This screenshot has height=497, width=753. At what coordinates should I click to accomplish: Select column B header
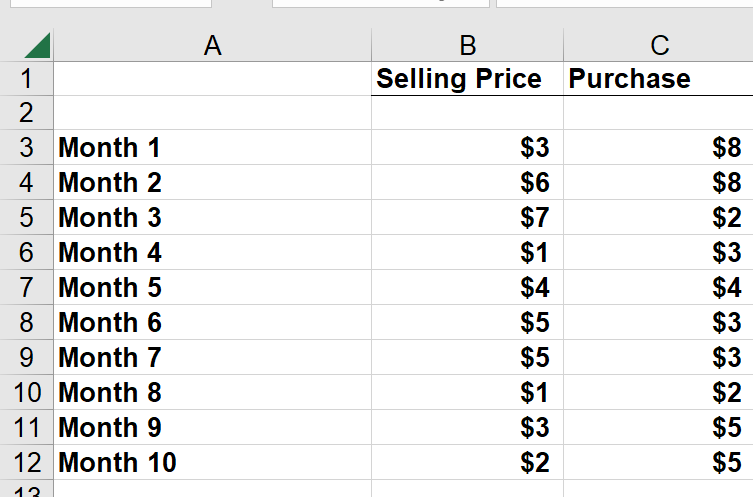click(467, 45)
